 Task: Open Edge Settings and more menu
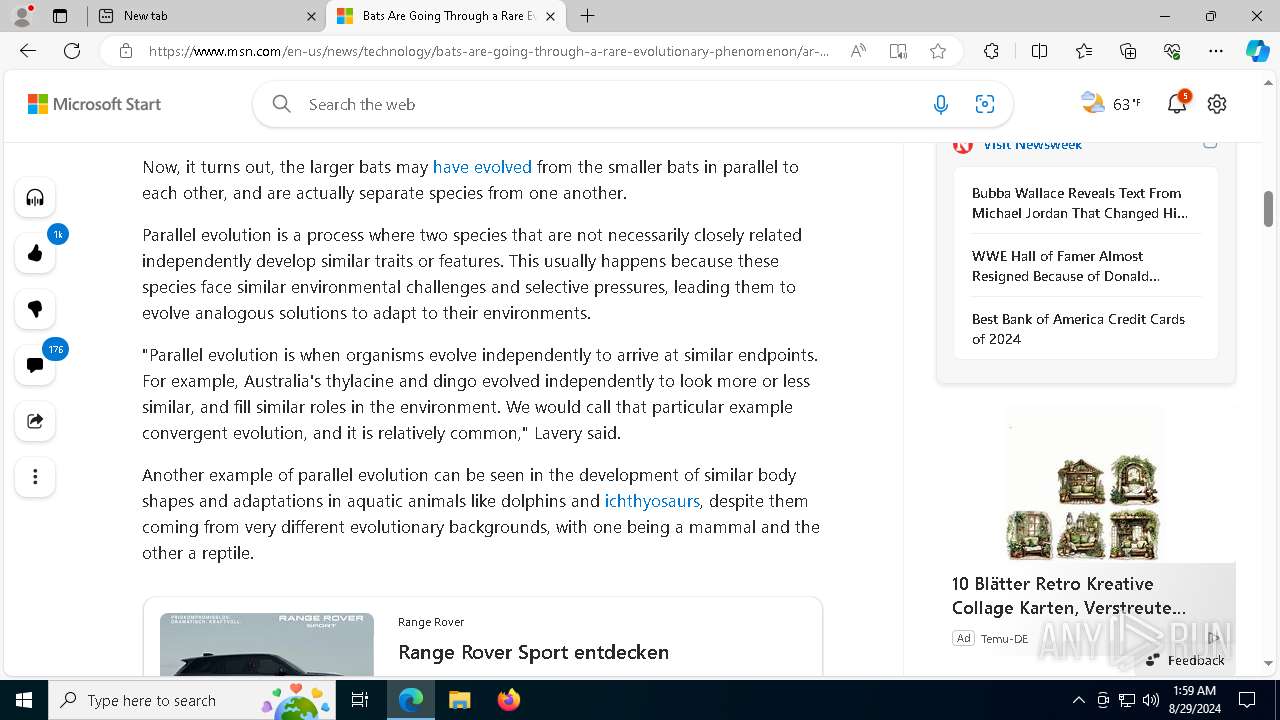tap(1216, 51)
